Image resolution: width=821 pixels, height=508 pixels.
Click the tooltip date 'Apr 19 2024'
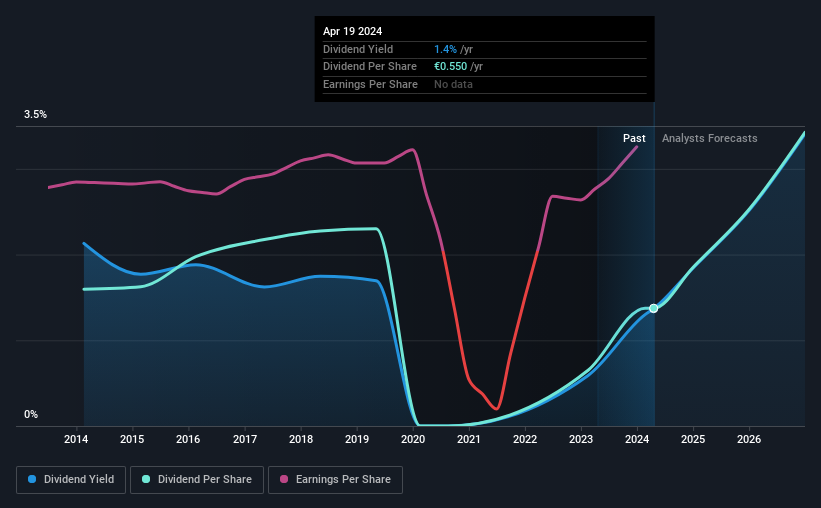pos(352,31)
